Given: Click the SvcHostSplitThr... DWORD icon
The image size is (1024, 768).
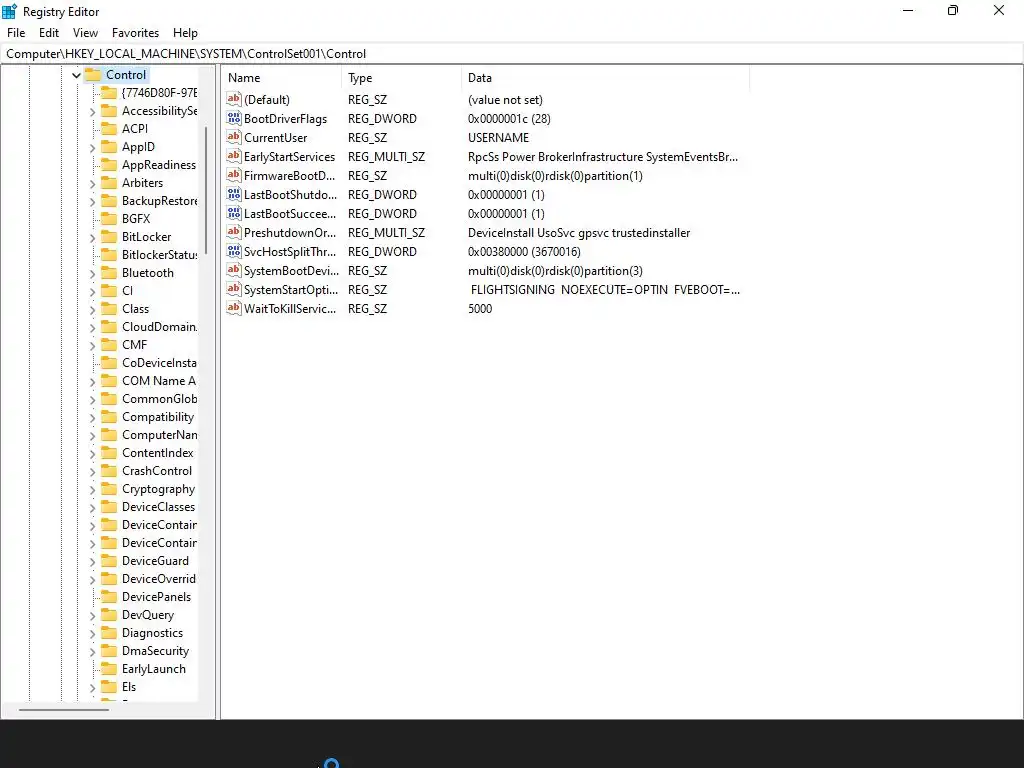Looking at the screenshot, I should pyautogui.click(x=234, y=251).
